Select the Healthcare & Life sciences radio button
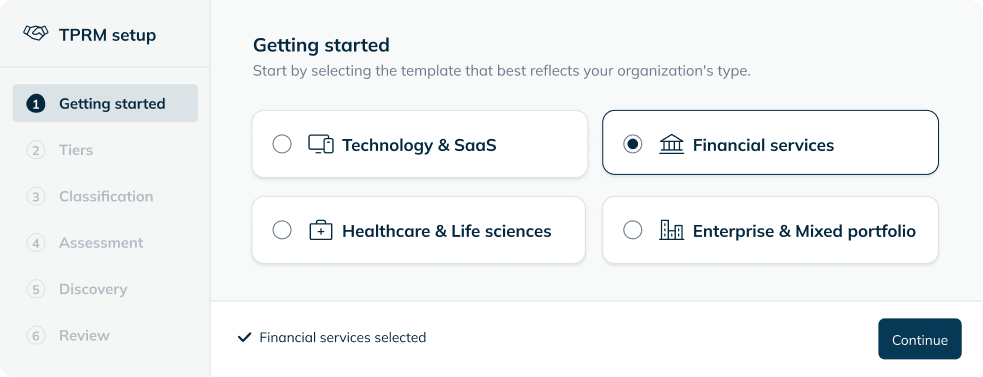The height and width of the screenshot is (377, 983). coord(282,230)
